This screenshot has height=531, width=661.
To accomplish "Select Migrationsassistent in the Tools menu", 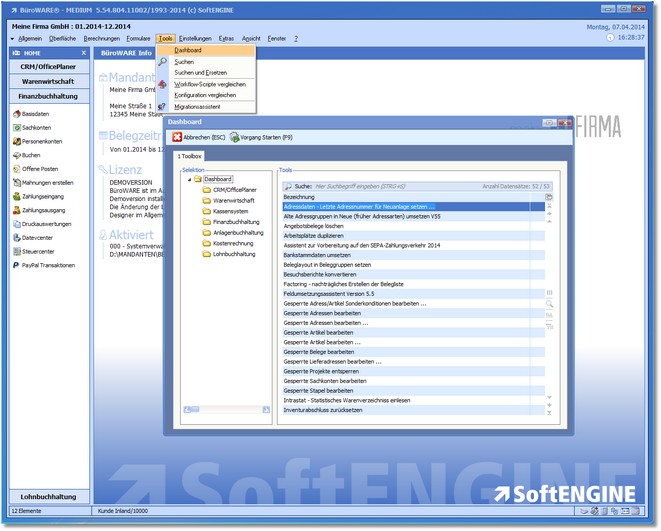I will point(197,106).
